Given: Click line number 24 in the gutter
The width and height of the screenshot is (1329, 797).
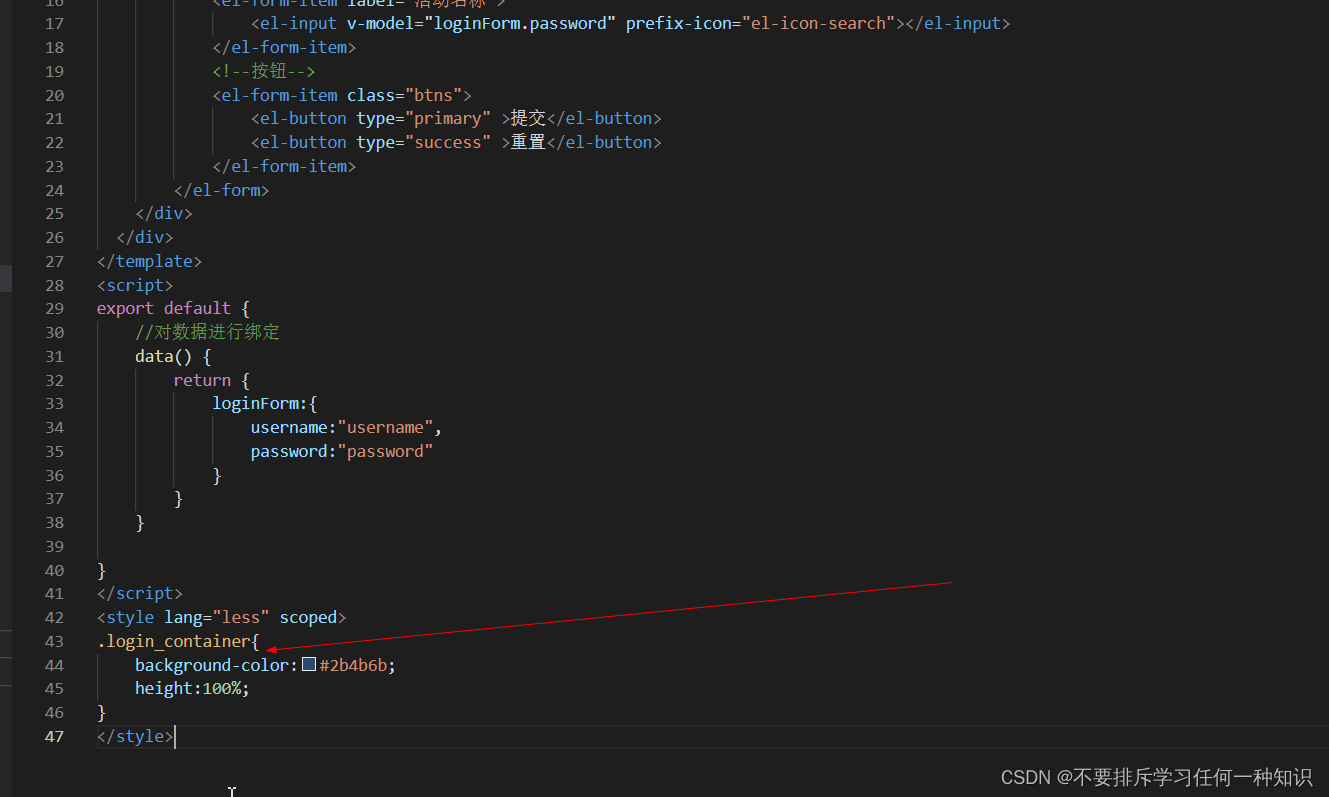Looking at the screenshot, I should pyautogui.click(x=54, y=190).
